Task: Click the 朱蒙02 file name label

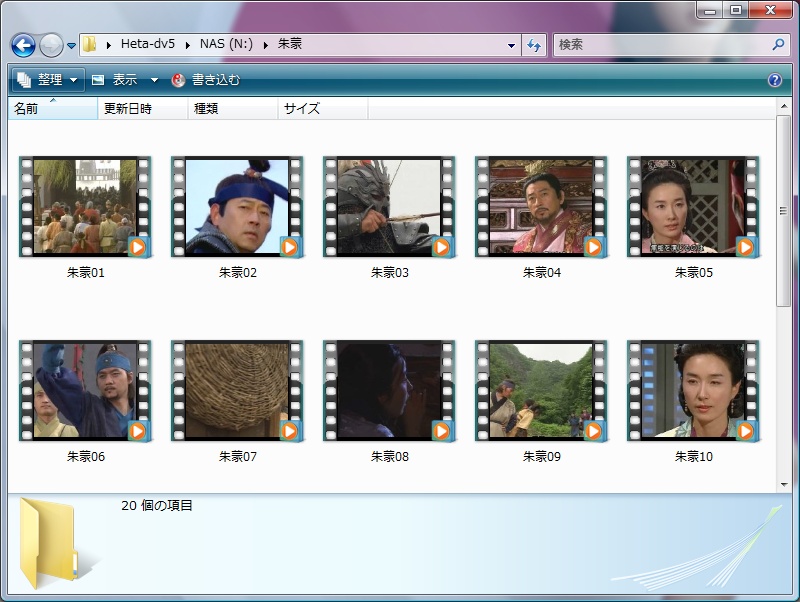Action: tap(238, 272)
